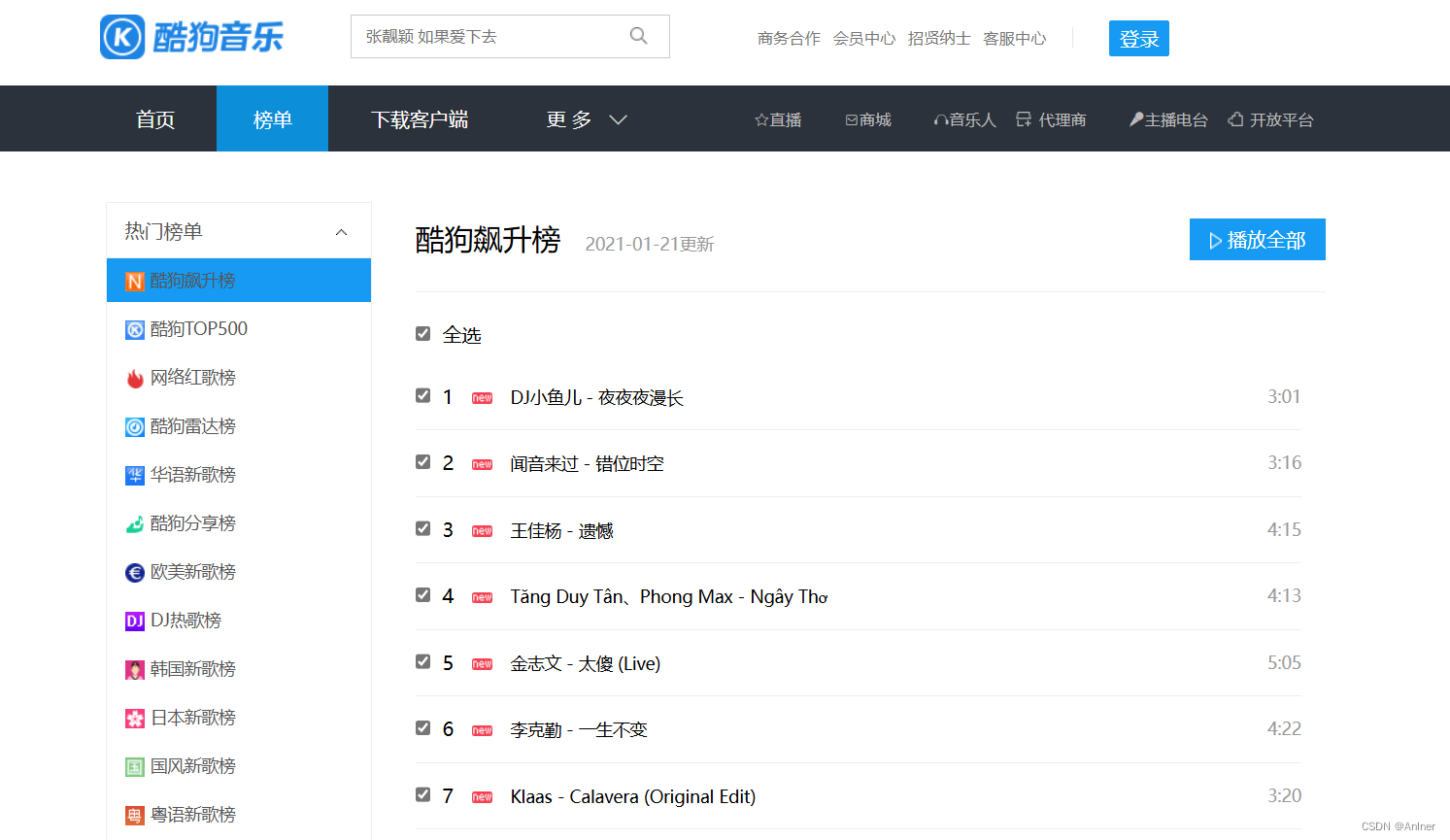The height and width of the screenshot is (840, 1450).
Task: Uncheck song 2 错位时空 checkbox
Action: [x=422, y=462]
